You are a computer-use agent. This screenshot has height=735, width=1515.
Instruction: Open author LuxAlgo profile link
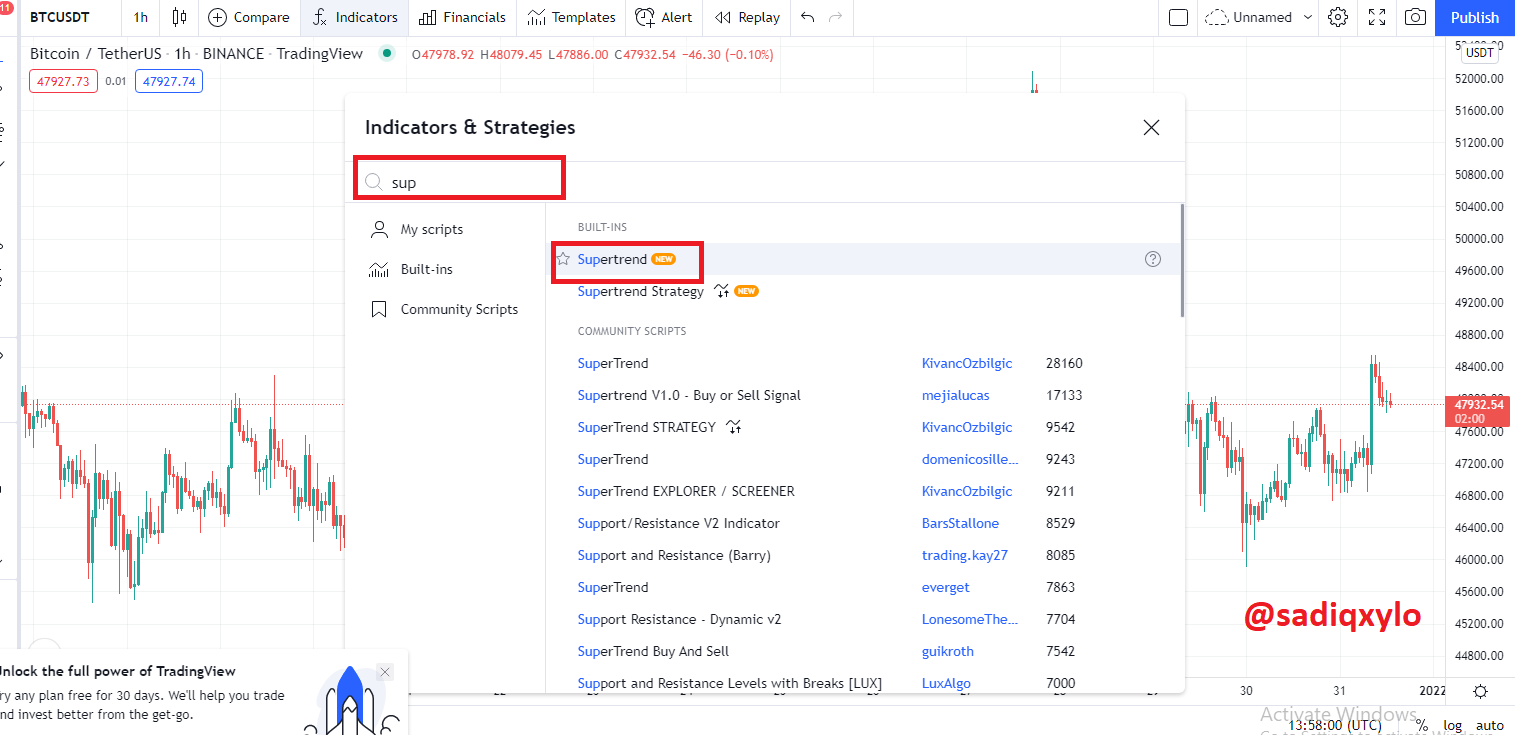point(946,683)
